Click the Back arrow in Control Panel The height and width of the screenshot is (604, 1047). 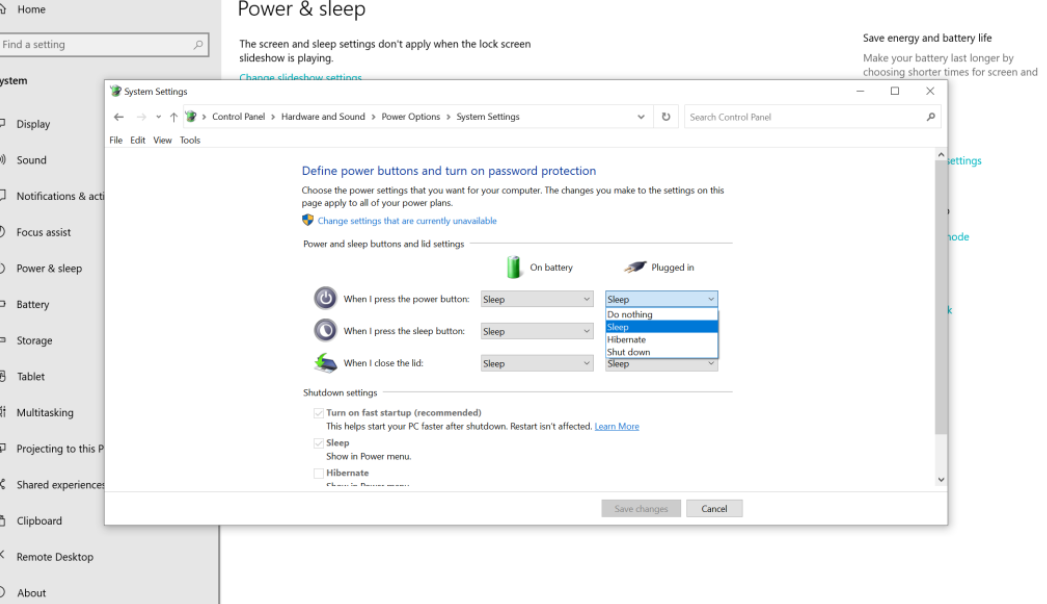tap(119, 117)
